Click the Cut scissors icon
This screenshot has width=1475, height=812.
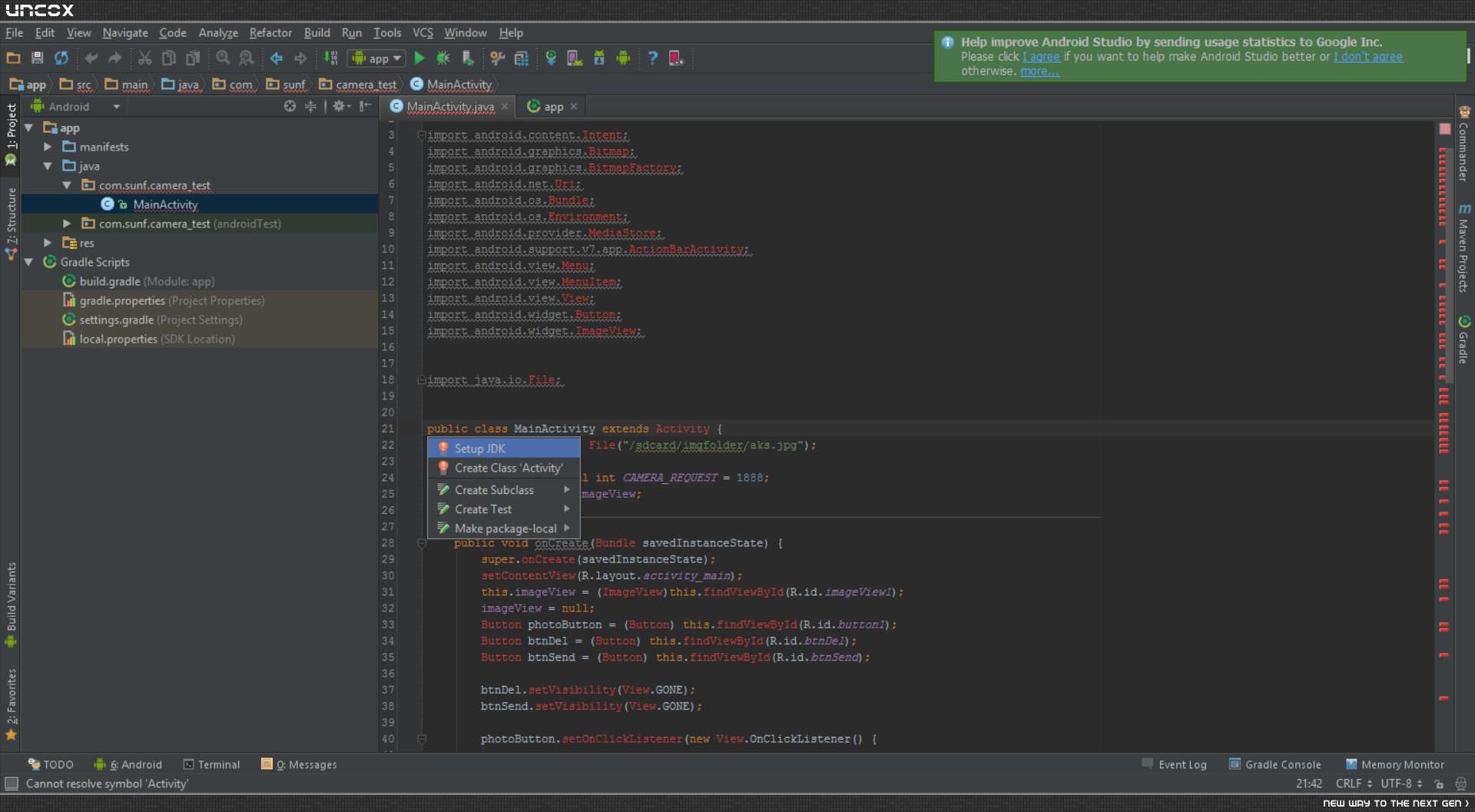point(144,58)
